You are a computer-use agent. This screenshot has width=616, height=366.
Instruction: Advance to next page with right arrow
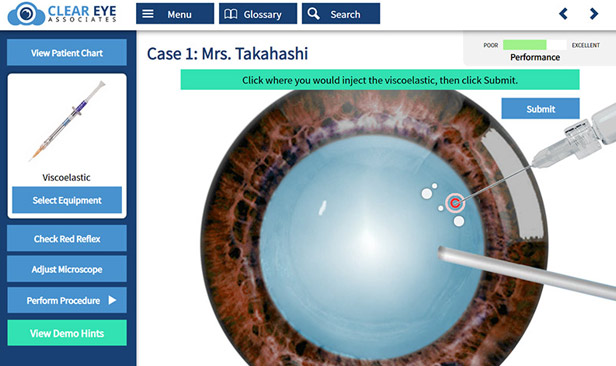click(594, 14)
